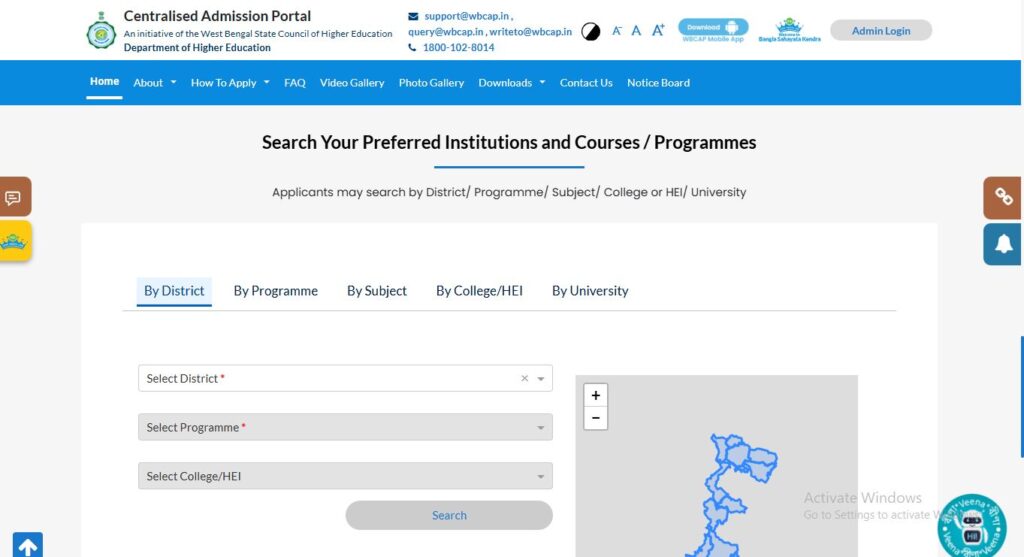1024x557 pixels.
Task: Click the scroll-to-top arrow button
Action: (27, 545)
